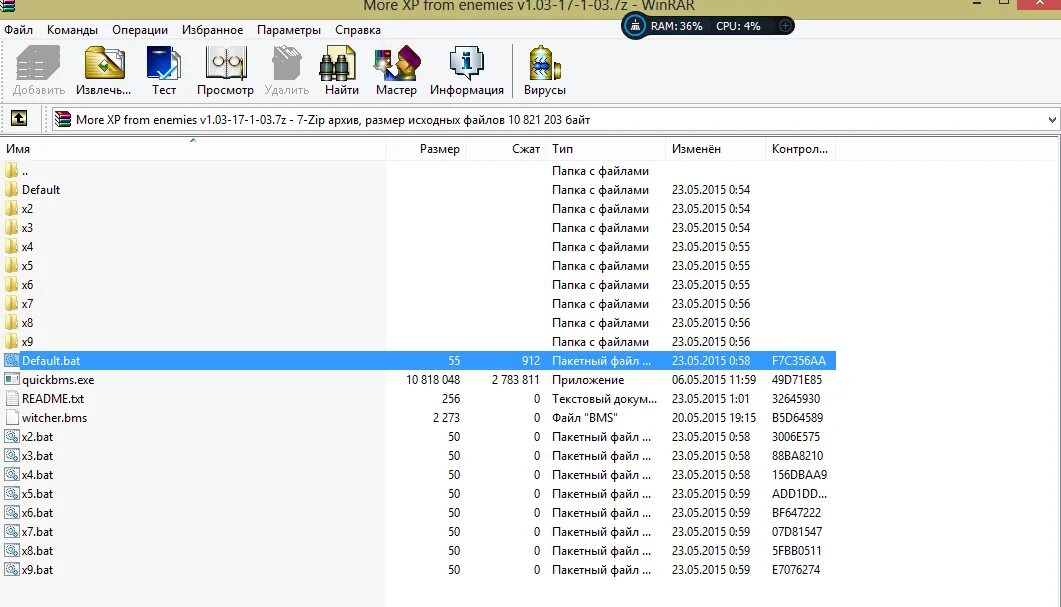Image resolution: width=1061 pixels, height=607 pixels.
Task: Select the x2.bat batch file icon
Action: pyautogui.click(x=12, y=436)
